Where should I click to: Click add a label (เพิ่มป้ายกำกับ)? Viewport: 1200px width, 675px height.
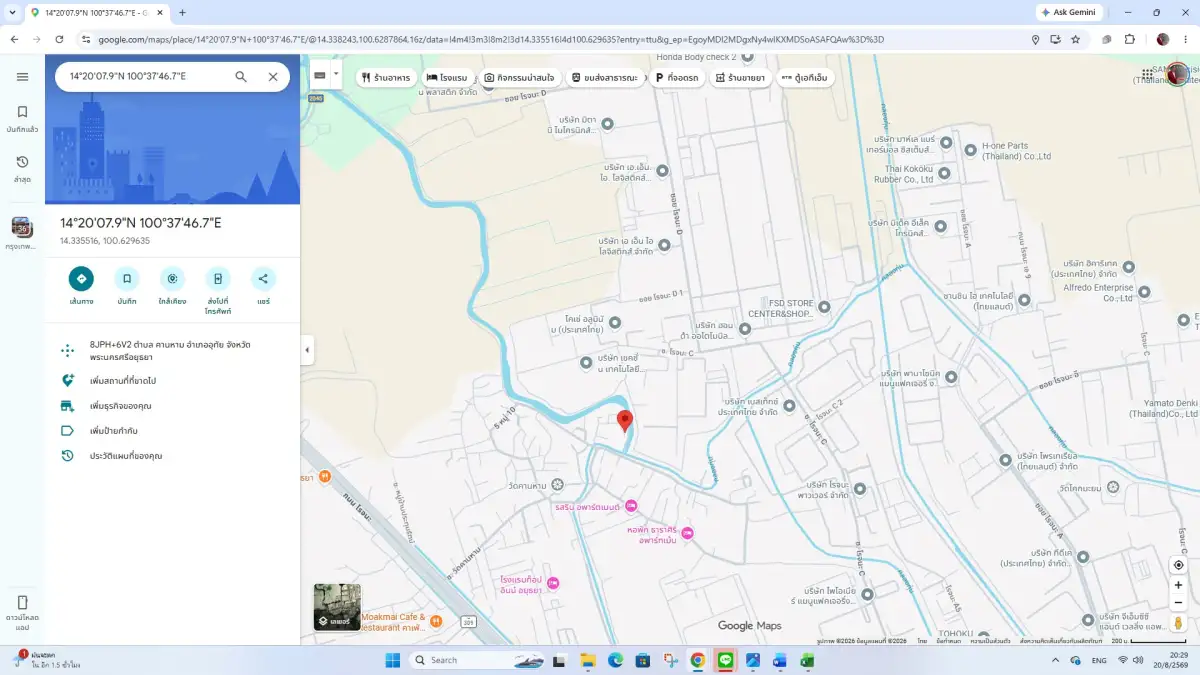pos(172,431)
